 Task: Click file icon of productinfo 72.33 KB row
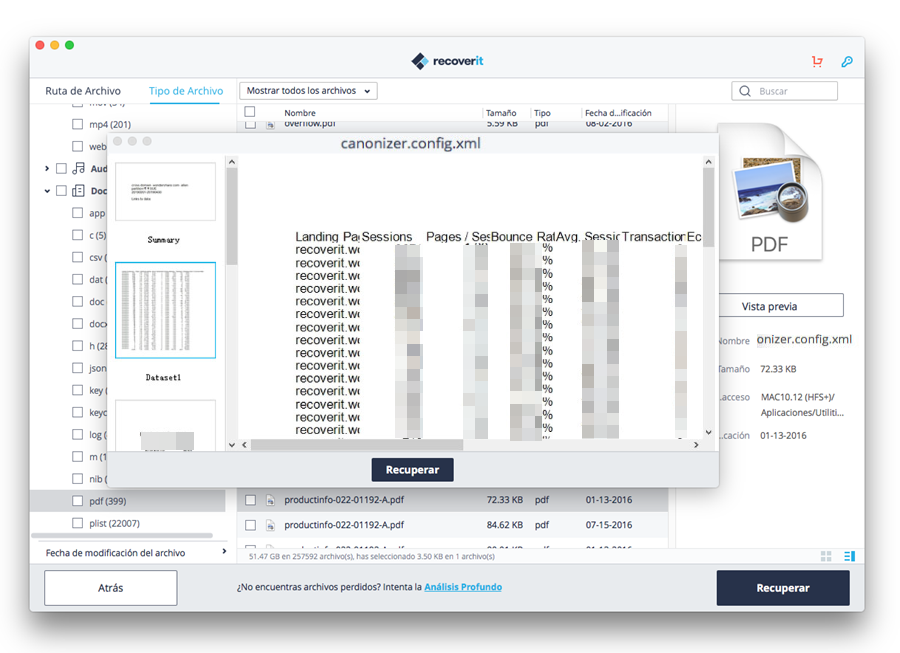pyautogui.click(x=270, y=500)
